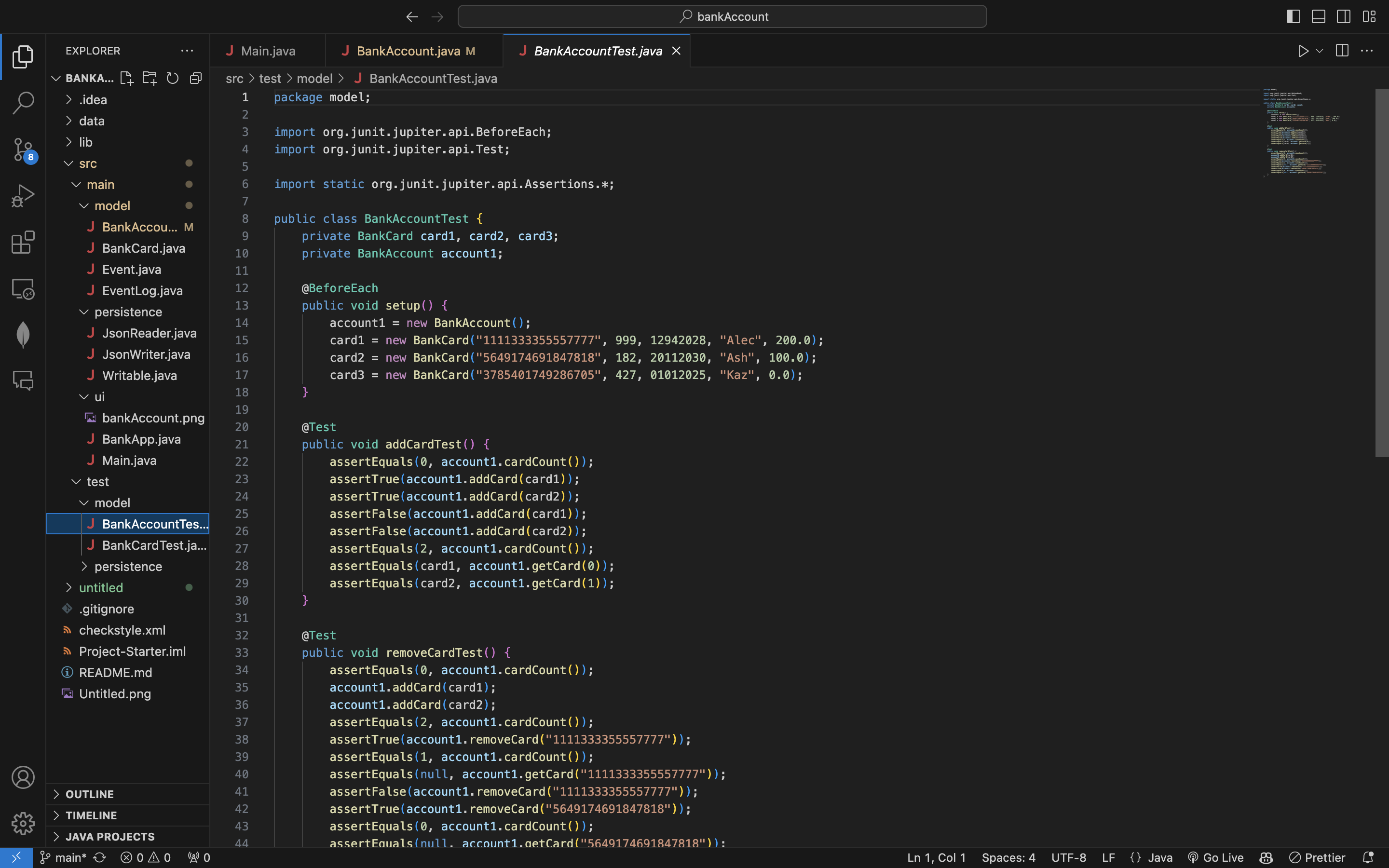1389x868 pixels.
Task: Open the Run and Debug view
Action: [23, 196]
